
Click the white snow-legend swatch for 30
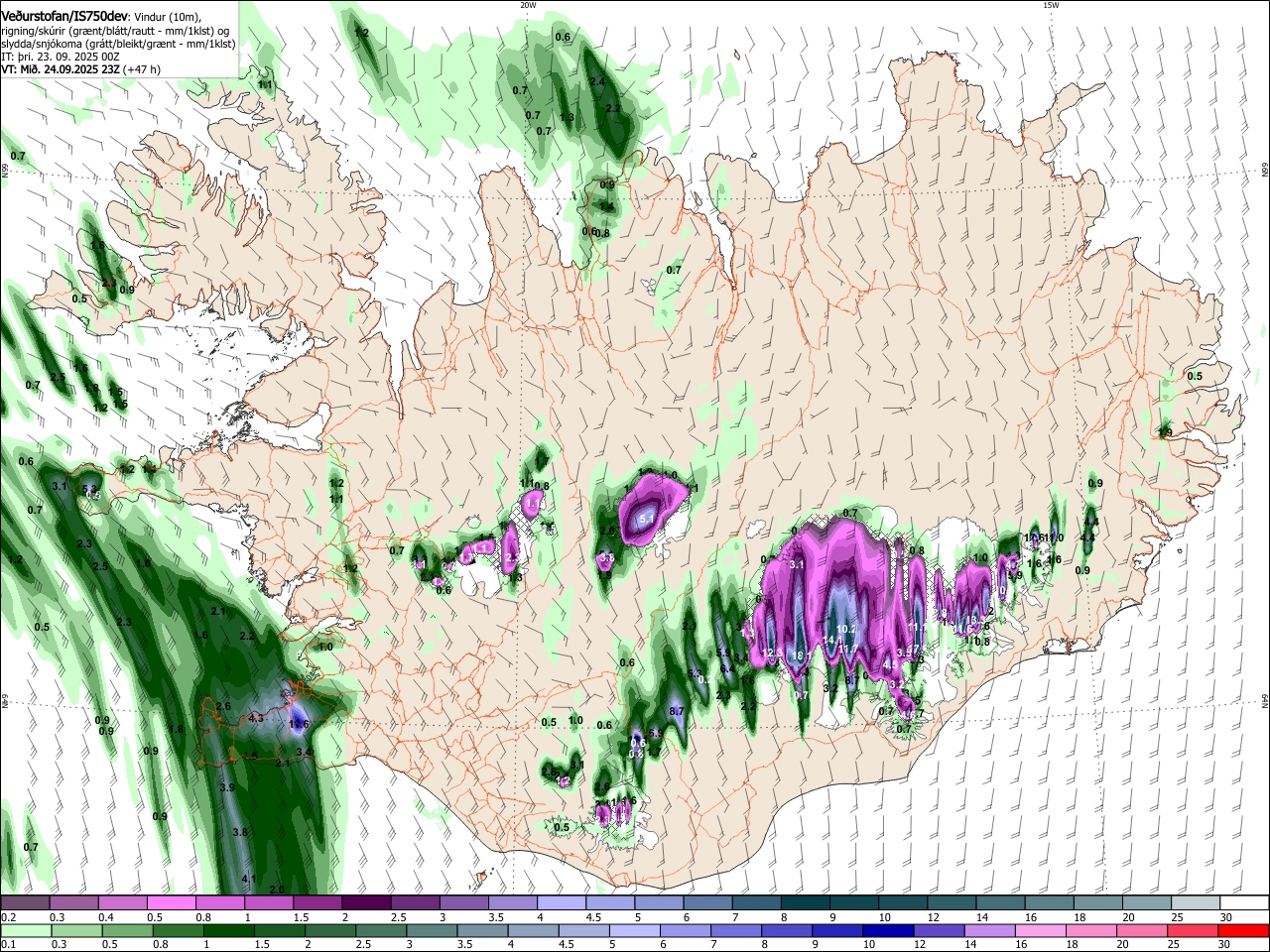[1243, 903]
